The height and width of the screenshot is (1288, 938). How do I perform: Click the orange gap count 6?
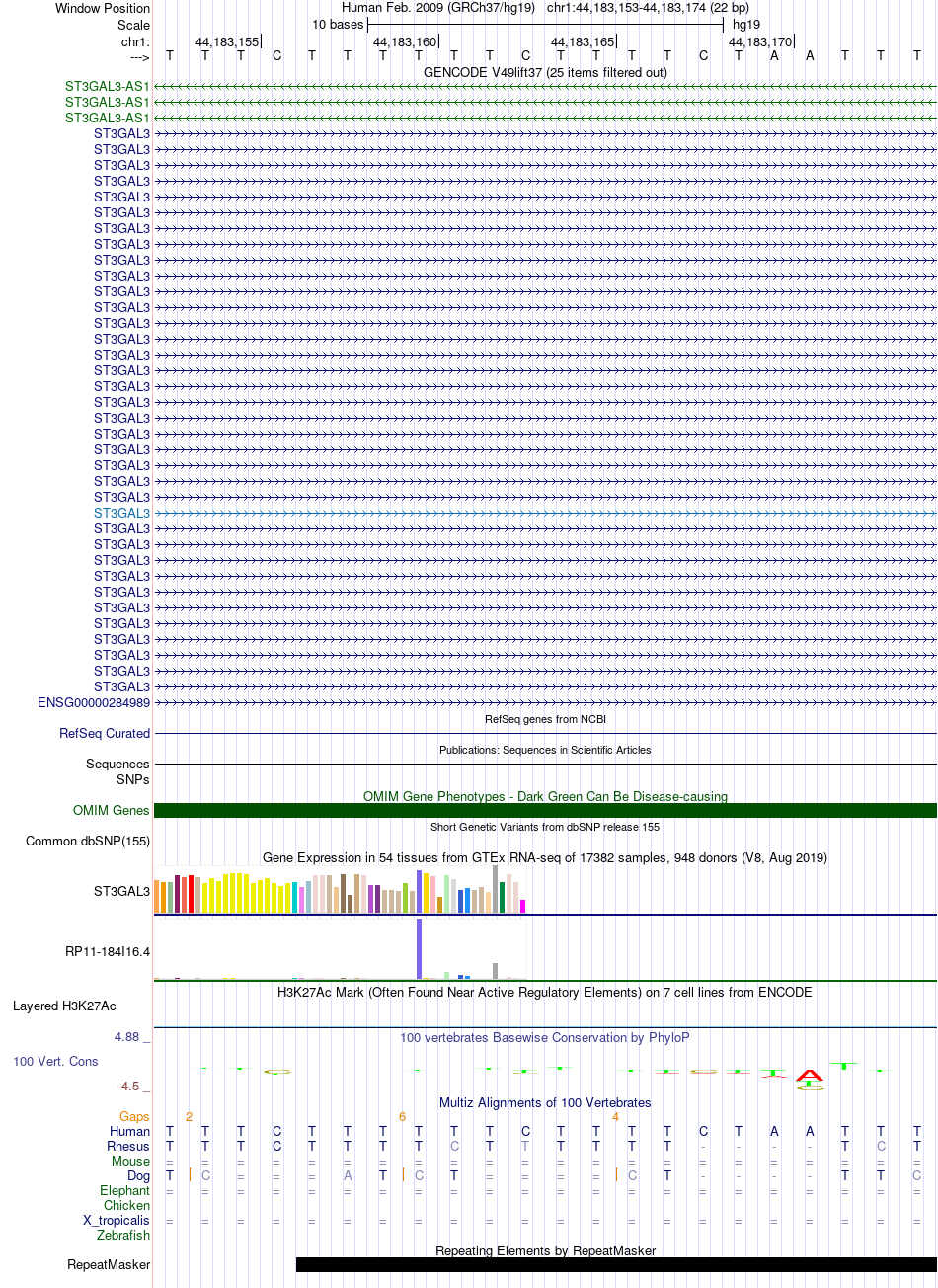[402, 1116]
